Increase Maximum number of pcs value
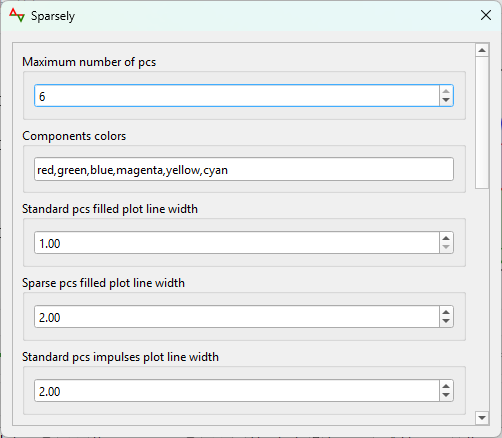Screen dimensions: 502x438 [x=446, y=91]
